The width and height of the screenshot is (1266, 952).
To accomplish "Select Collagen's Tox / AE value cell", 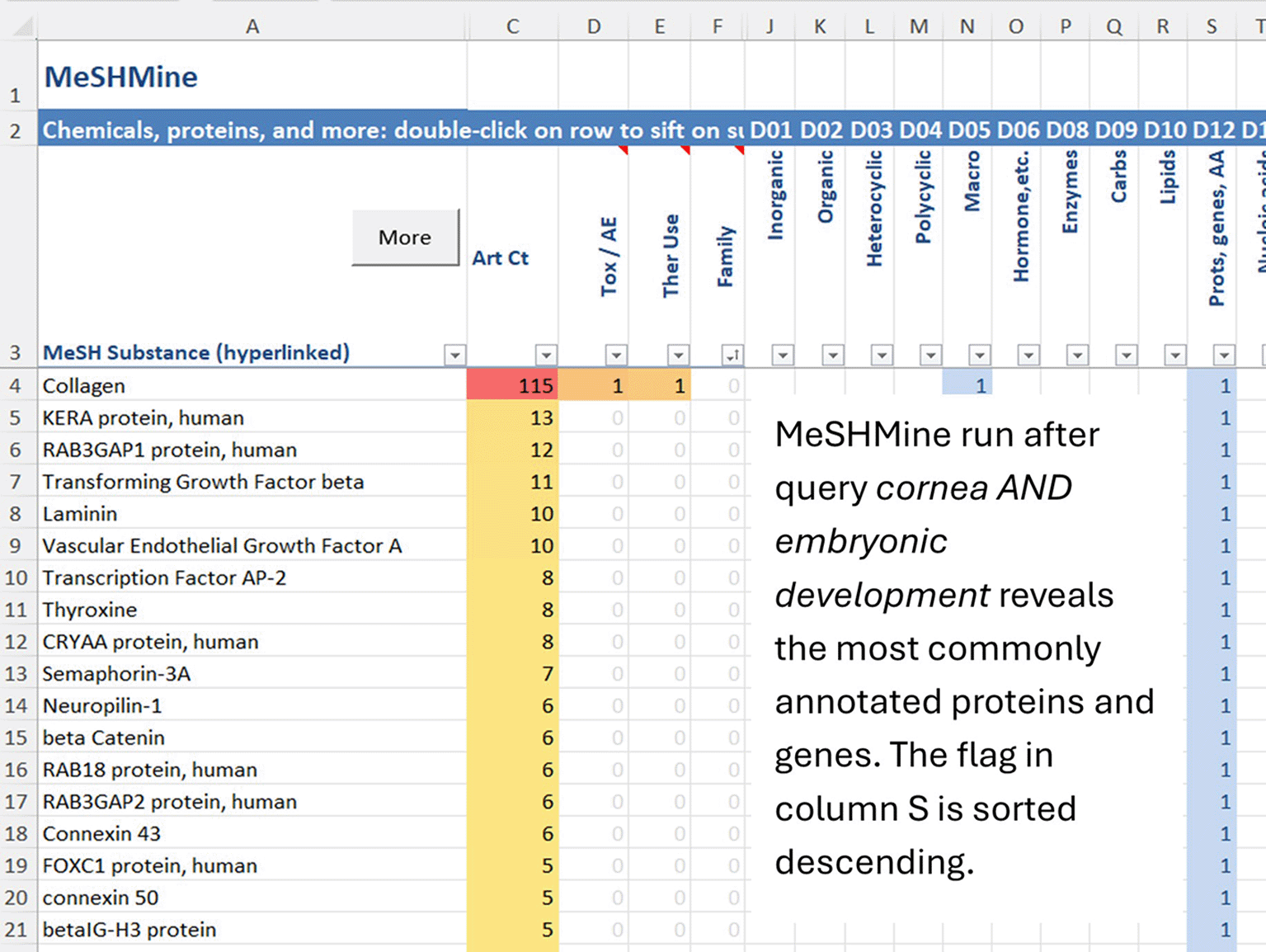I will coord(593,385).
